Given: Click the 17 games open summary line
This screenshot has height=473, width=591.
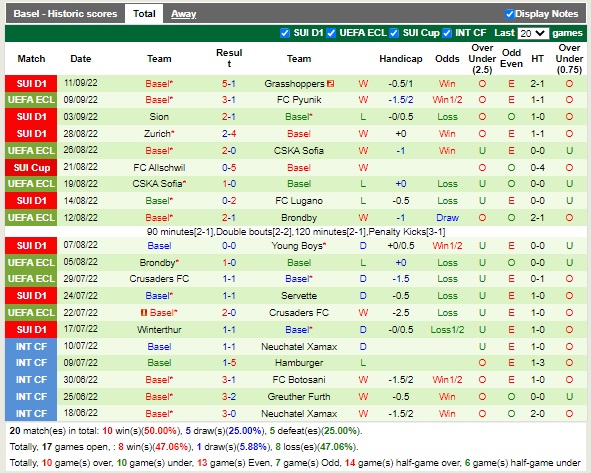Looking at the screenshot, I should pos(184,447).
